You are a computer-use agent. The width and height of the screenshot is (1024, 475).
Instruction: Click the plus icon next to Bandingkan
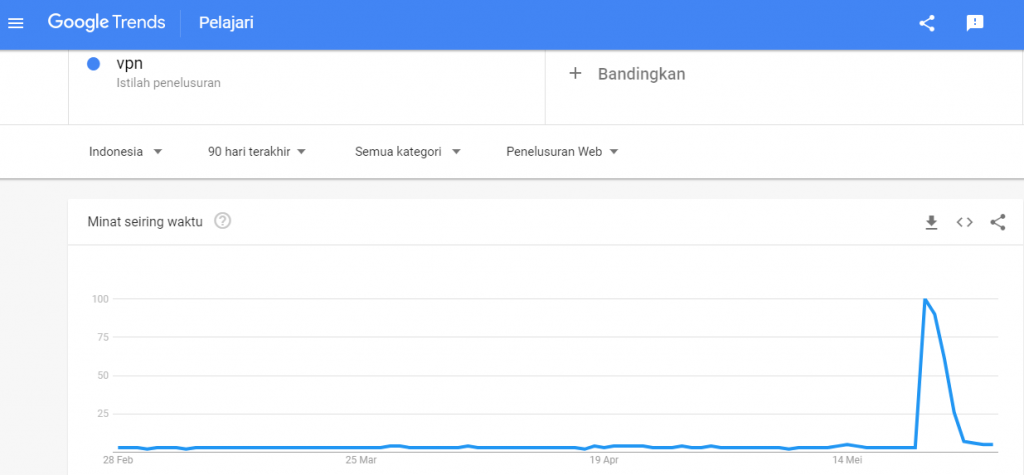pyautogui.click(x=575, y=73)
